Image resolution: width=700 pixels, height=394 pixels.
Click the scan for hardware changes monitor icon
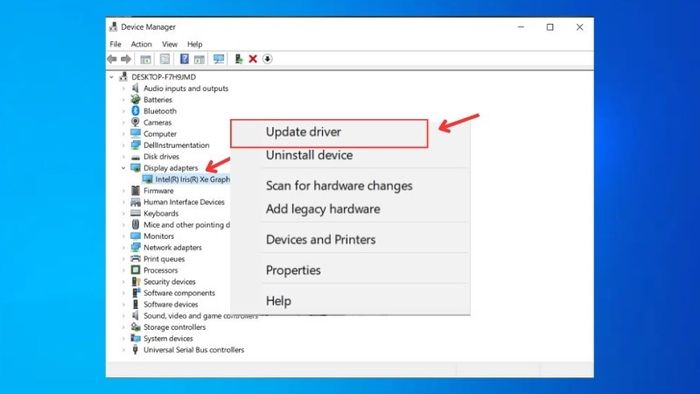coord(219,59)
